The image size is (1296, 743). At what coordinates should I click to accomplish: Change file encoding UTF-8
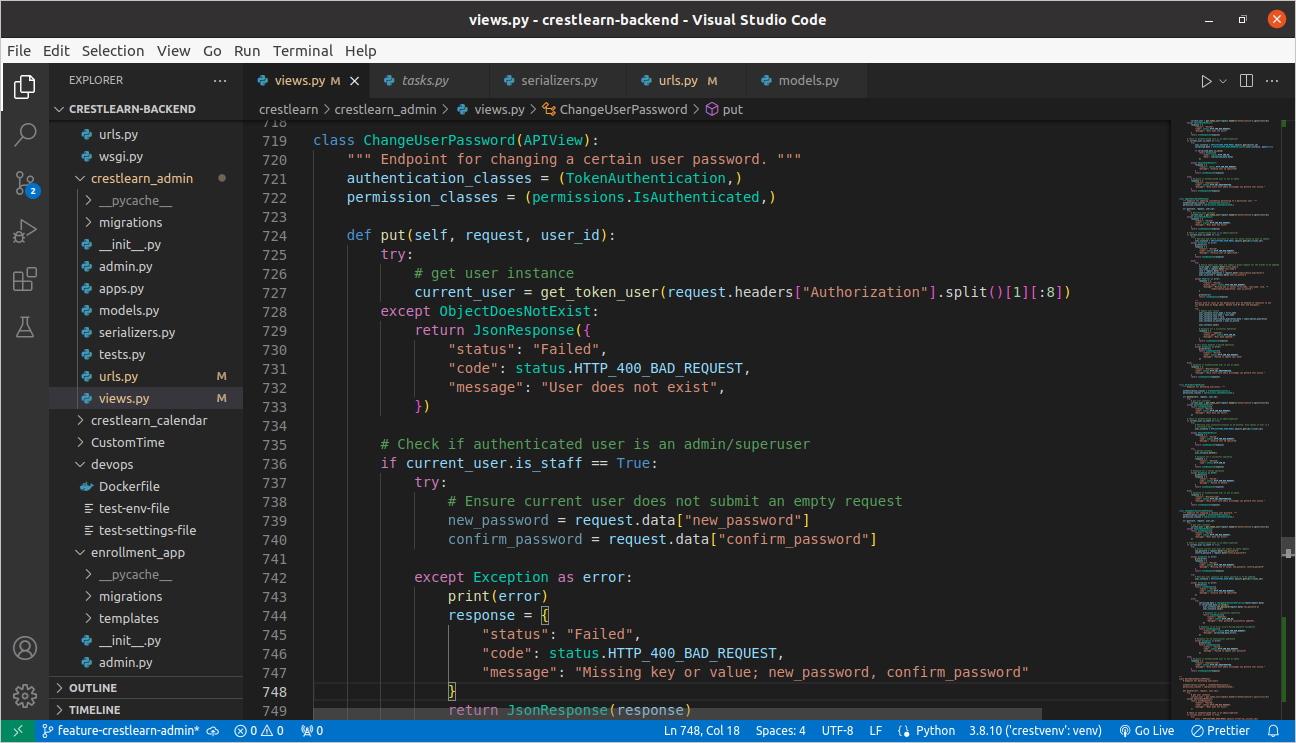(x=837, y=731)
